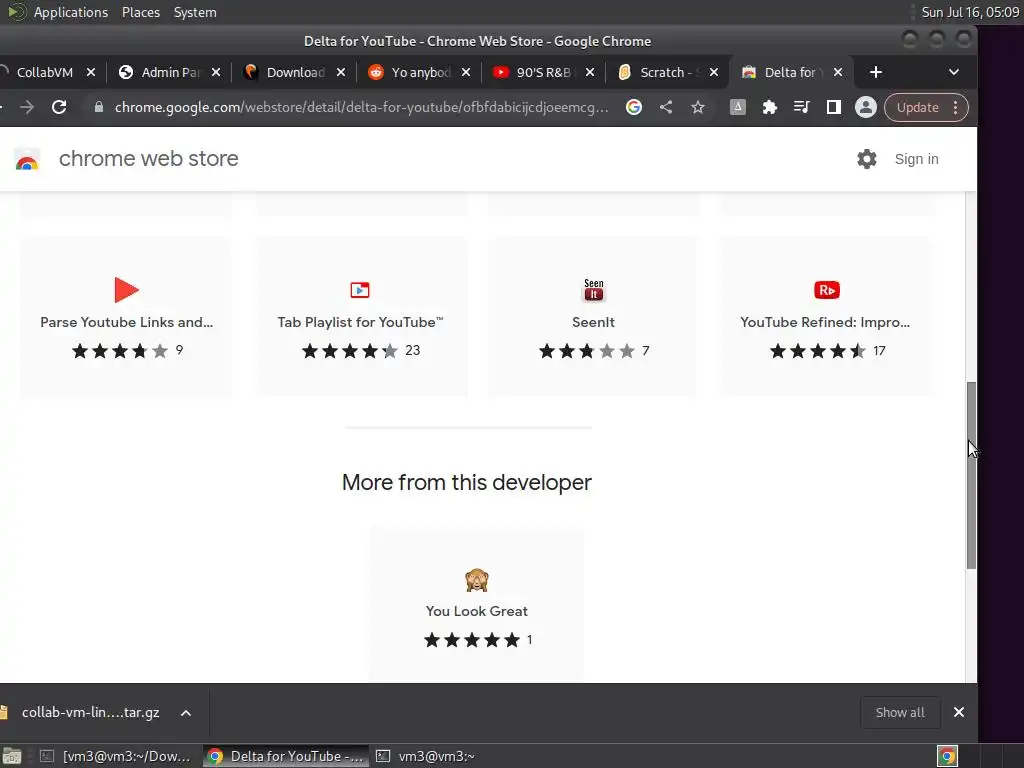Reload the page with the refresh icon

pyautogui.click(x=59, y=107)
